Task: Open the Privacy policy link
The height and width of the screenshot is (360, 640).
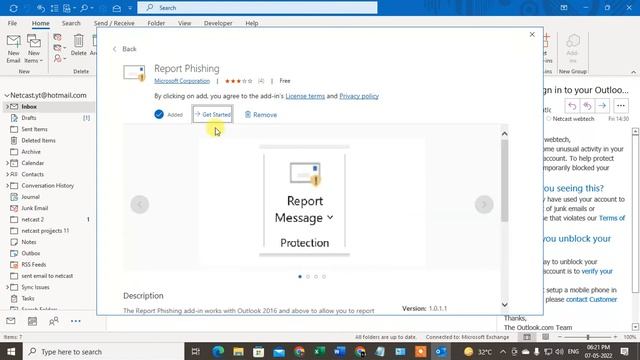Action: click(359, 96)
